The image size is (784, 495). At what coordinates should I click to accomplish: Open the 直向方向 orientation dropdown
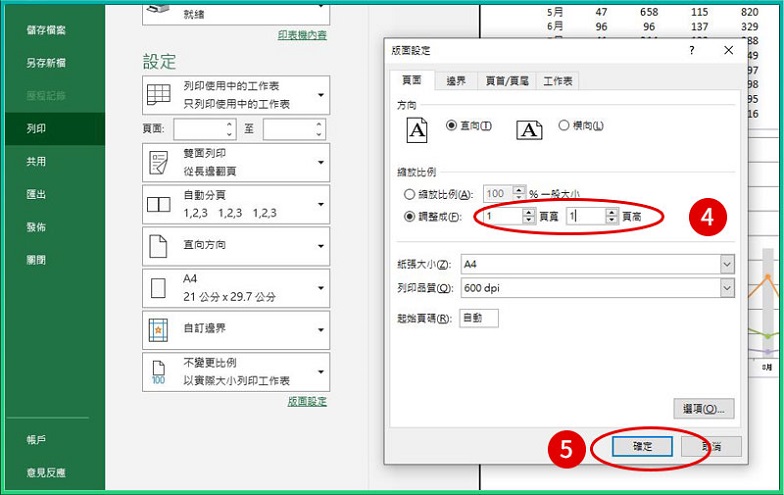pyautogui.click(x=236, y=246)
